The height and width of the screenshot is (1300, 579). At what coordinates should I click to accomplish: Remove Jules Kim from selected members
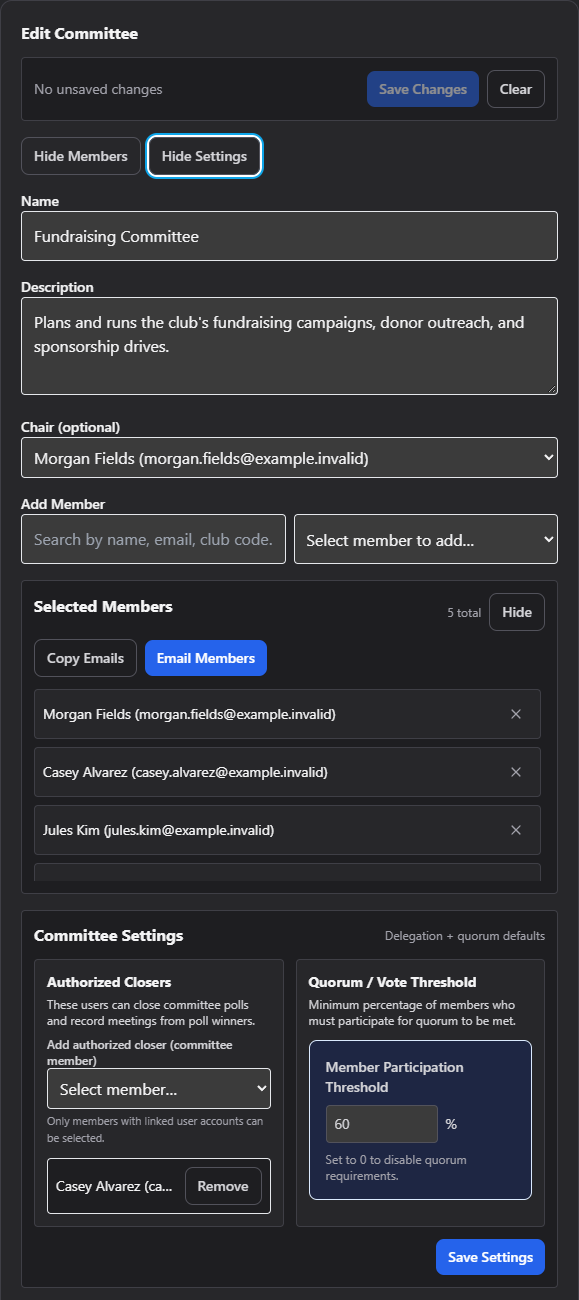coord(516,830)
